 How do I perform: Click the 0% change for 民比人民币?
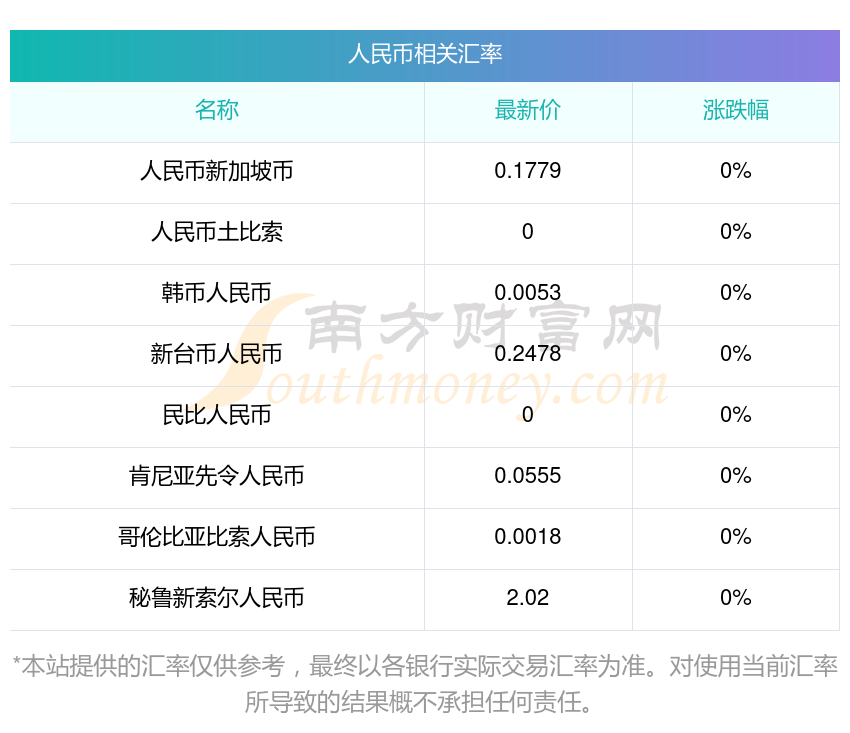click(736, 415)
